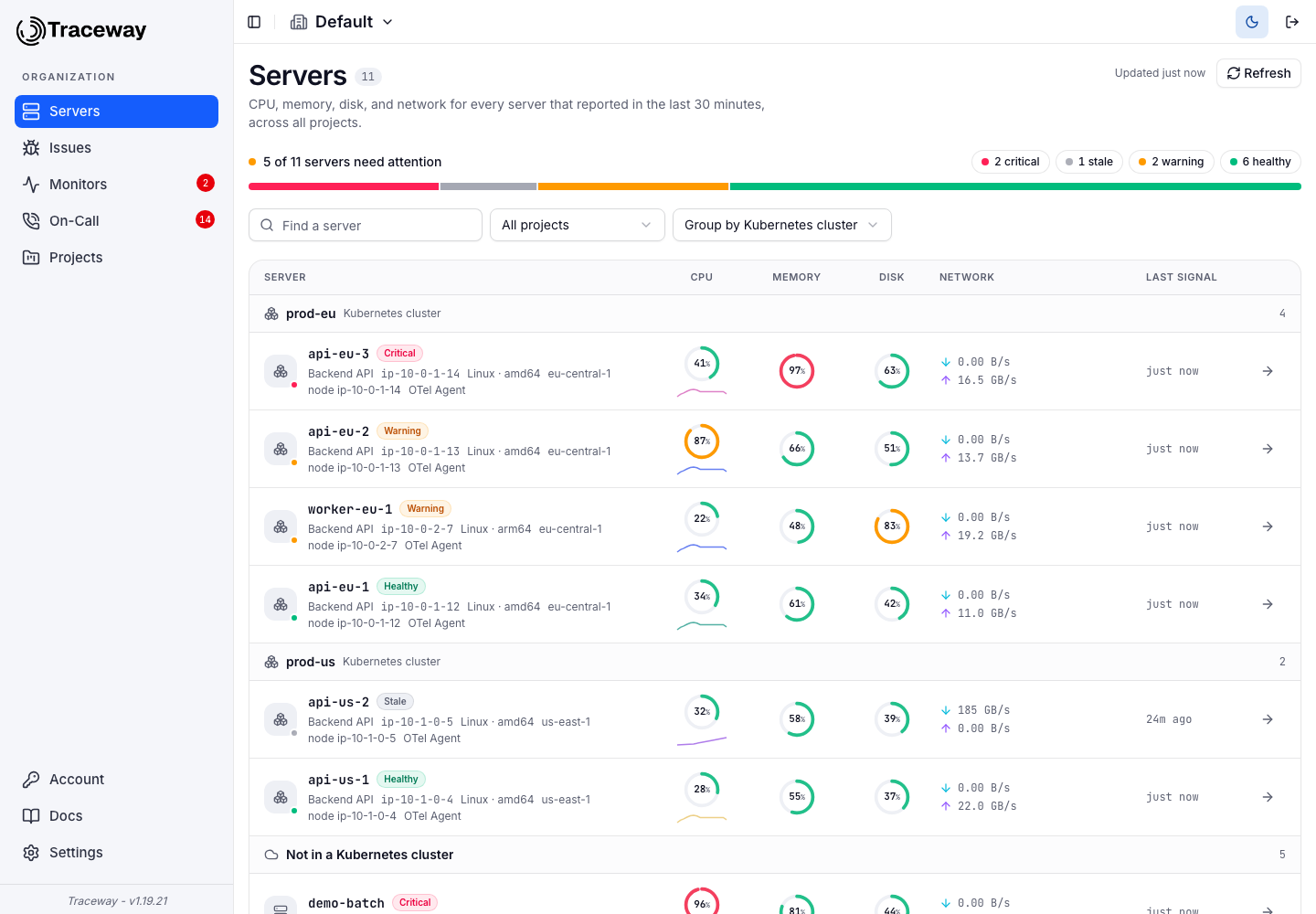Focus the Find a server search field
Viewport: 1316px width, 914px height.
click(366, 225)
